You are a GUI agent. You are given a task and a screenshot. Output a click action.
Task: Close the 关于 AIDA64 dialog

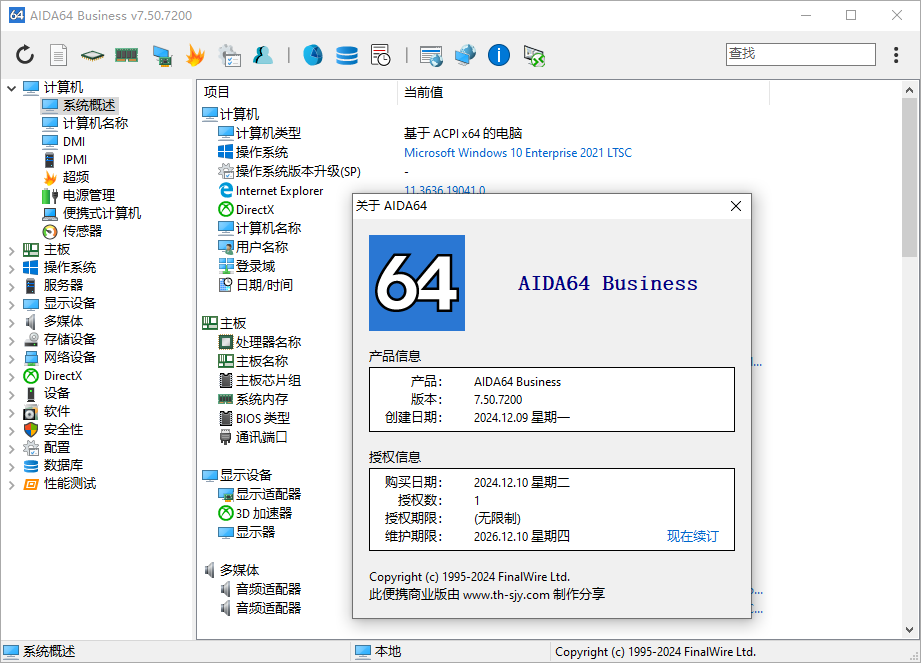point(735,206)
